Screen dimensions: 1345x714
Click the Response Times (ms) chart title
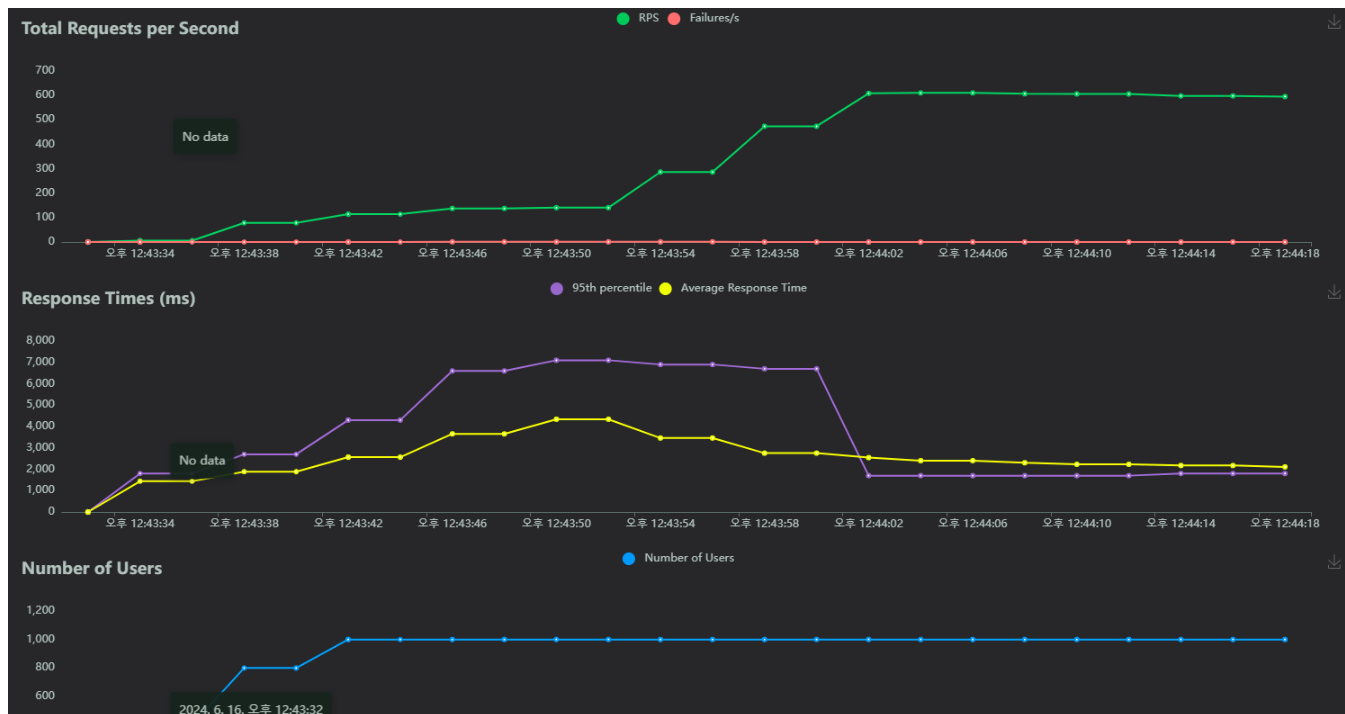point(108,298)
